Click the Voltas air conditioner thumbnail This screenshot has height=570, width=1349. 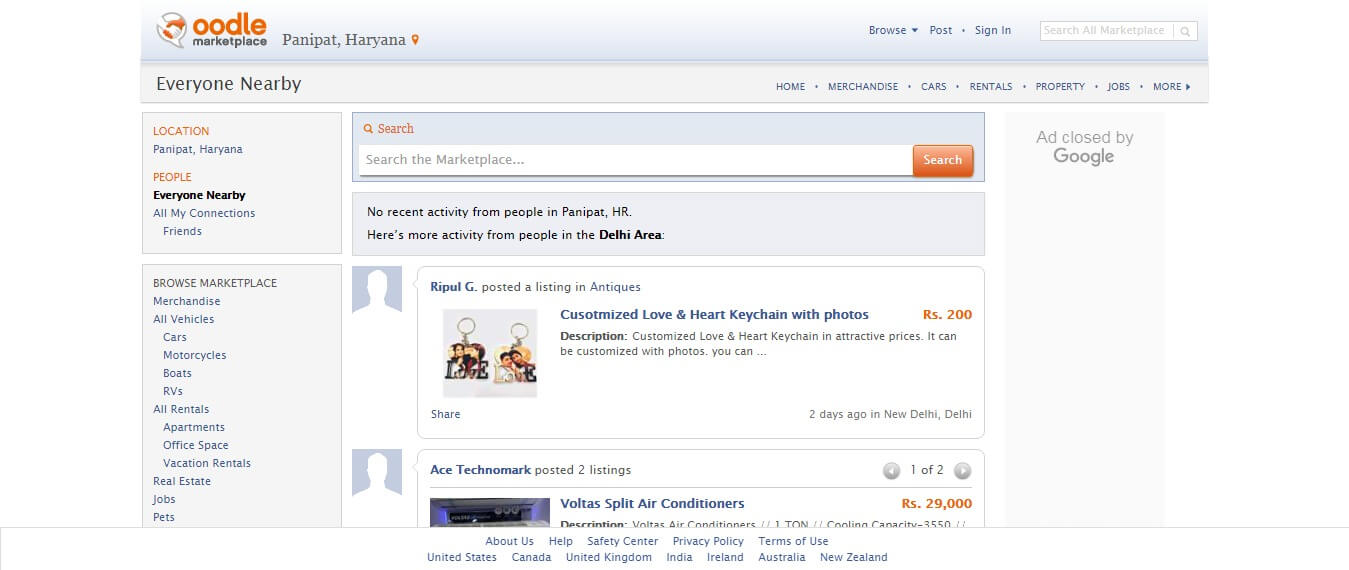(x=490, y=512)
